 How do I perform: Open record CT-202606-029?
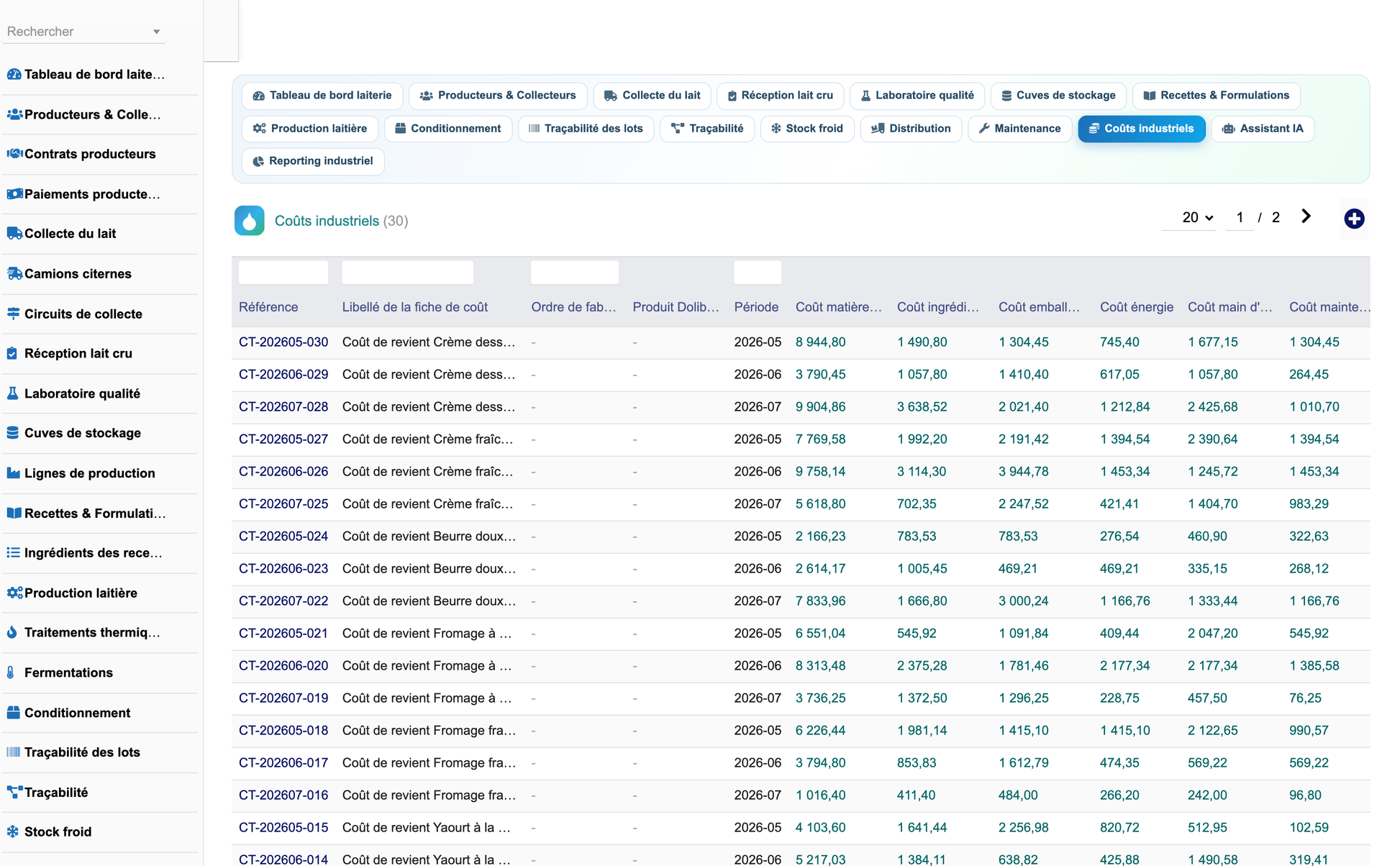[x=283, y=375]
